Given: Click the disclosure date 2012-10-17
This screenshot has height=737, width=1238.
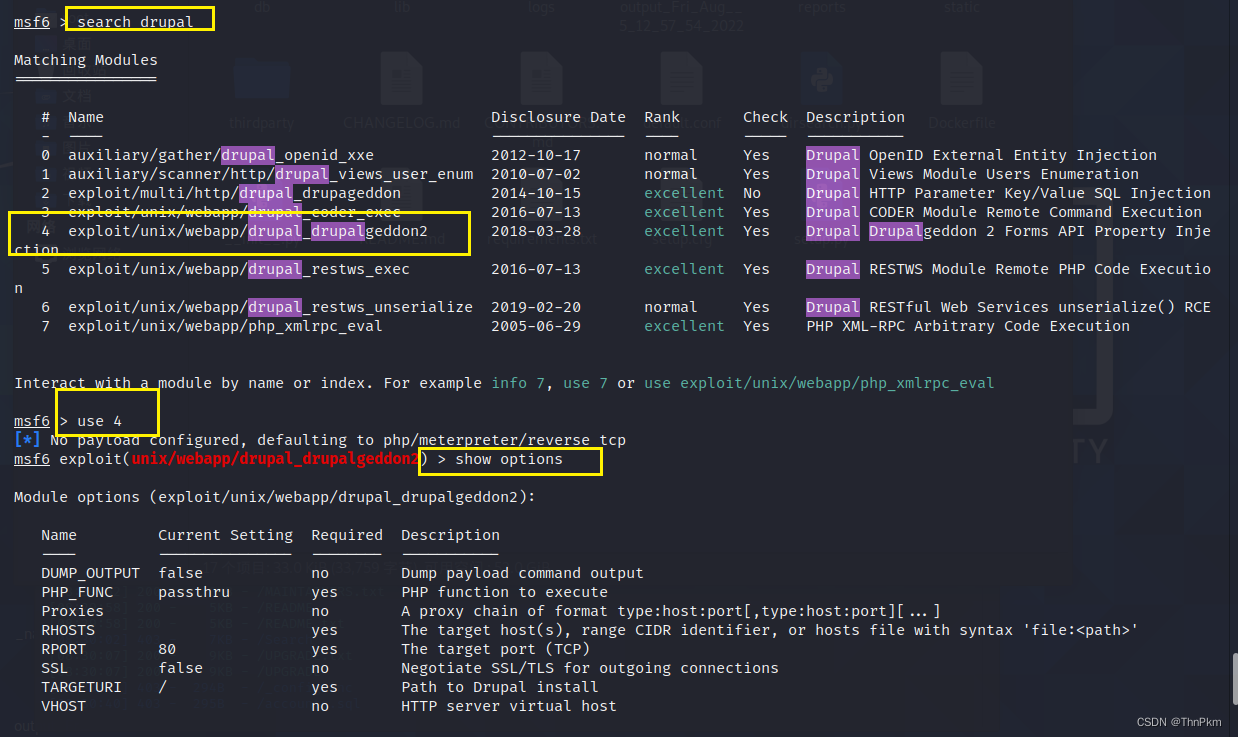Looking at the screenshot, I should pyautogui.click(x=536, y=155).
